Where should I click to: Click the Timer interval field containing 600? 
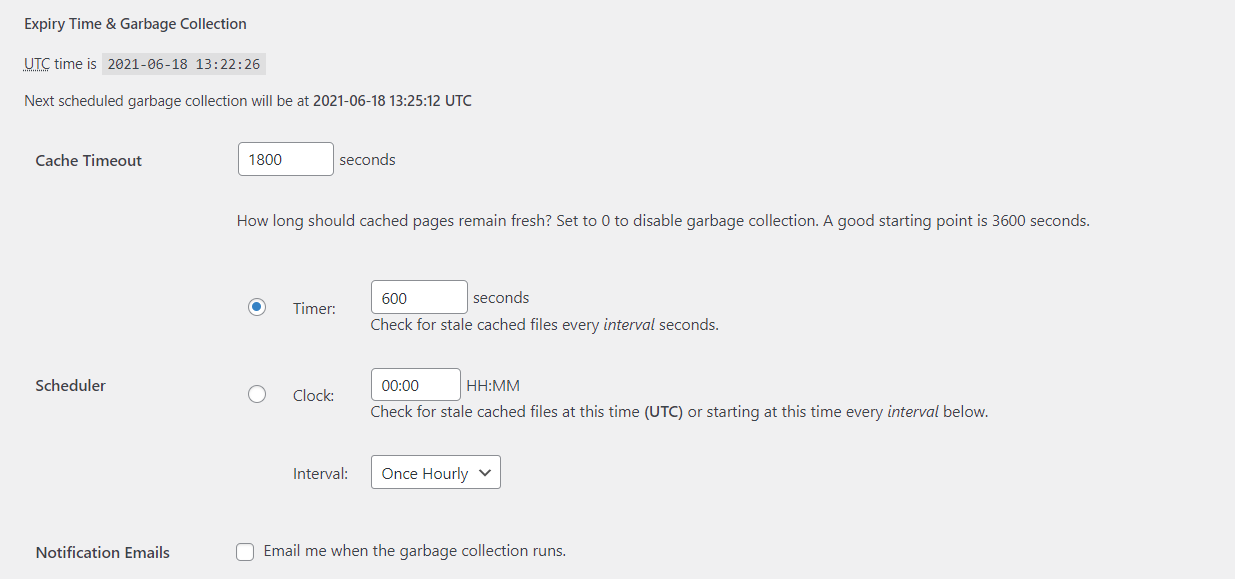(418, 296)
